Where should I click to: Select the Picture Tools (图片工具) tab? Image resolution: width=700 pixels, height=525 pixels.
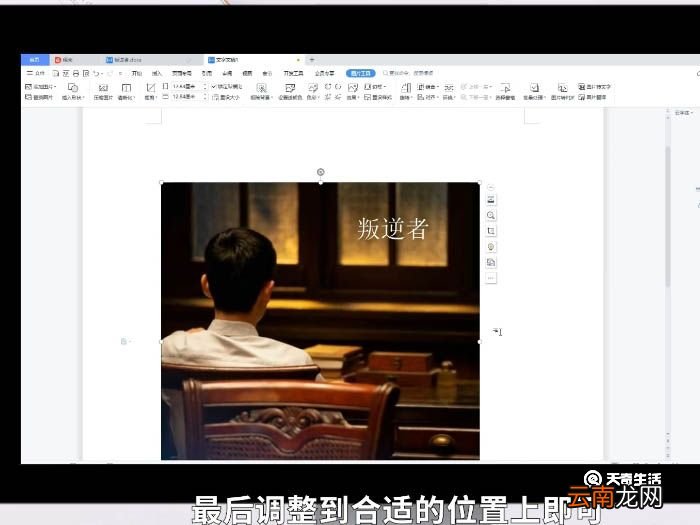click(x=361, y=73)
